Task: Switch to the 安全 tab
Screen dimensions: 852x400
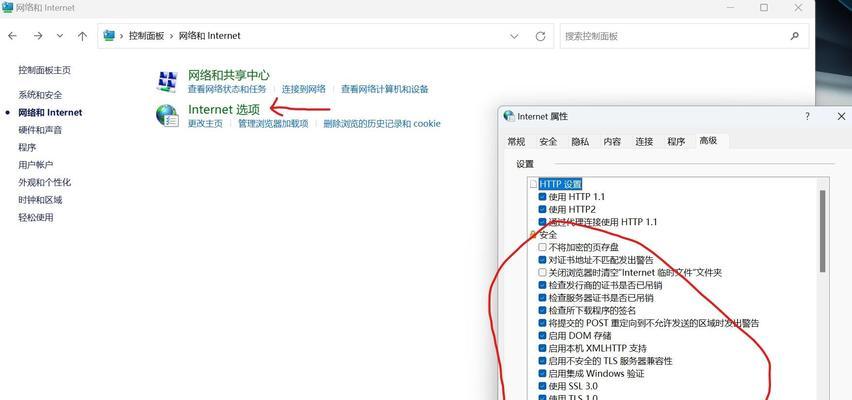Action: click(548, 141)
